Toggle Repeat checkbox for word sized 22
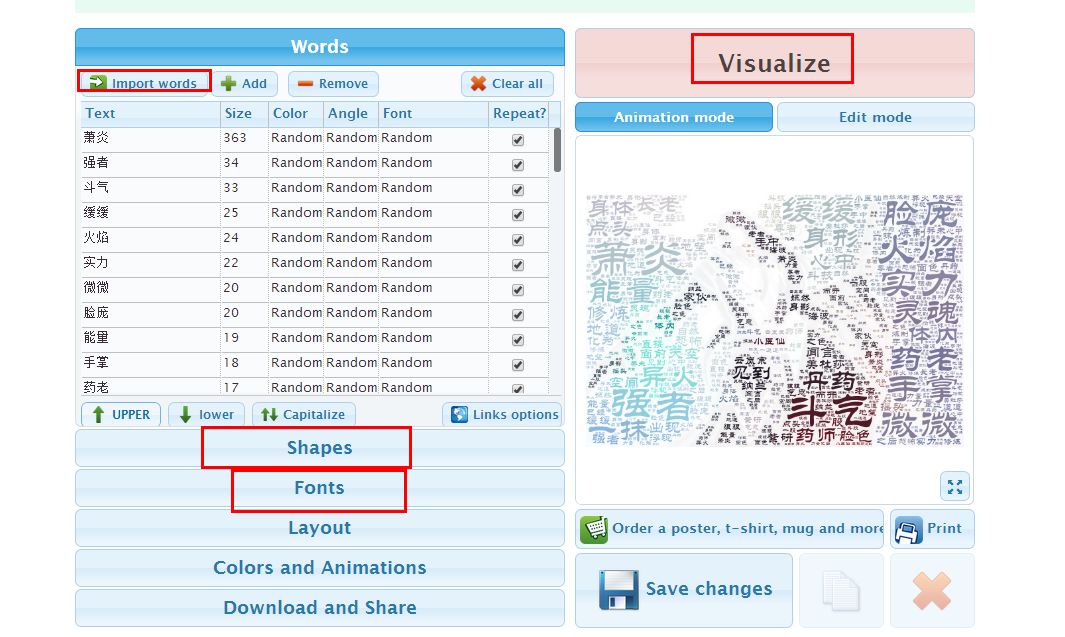Screen dimensions: 1065x637 point(518,265)
